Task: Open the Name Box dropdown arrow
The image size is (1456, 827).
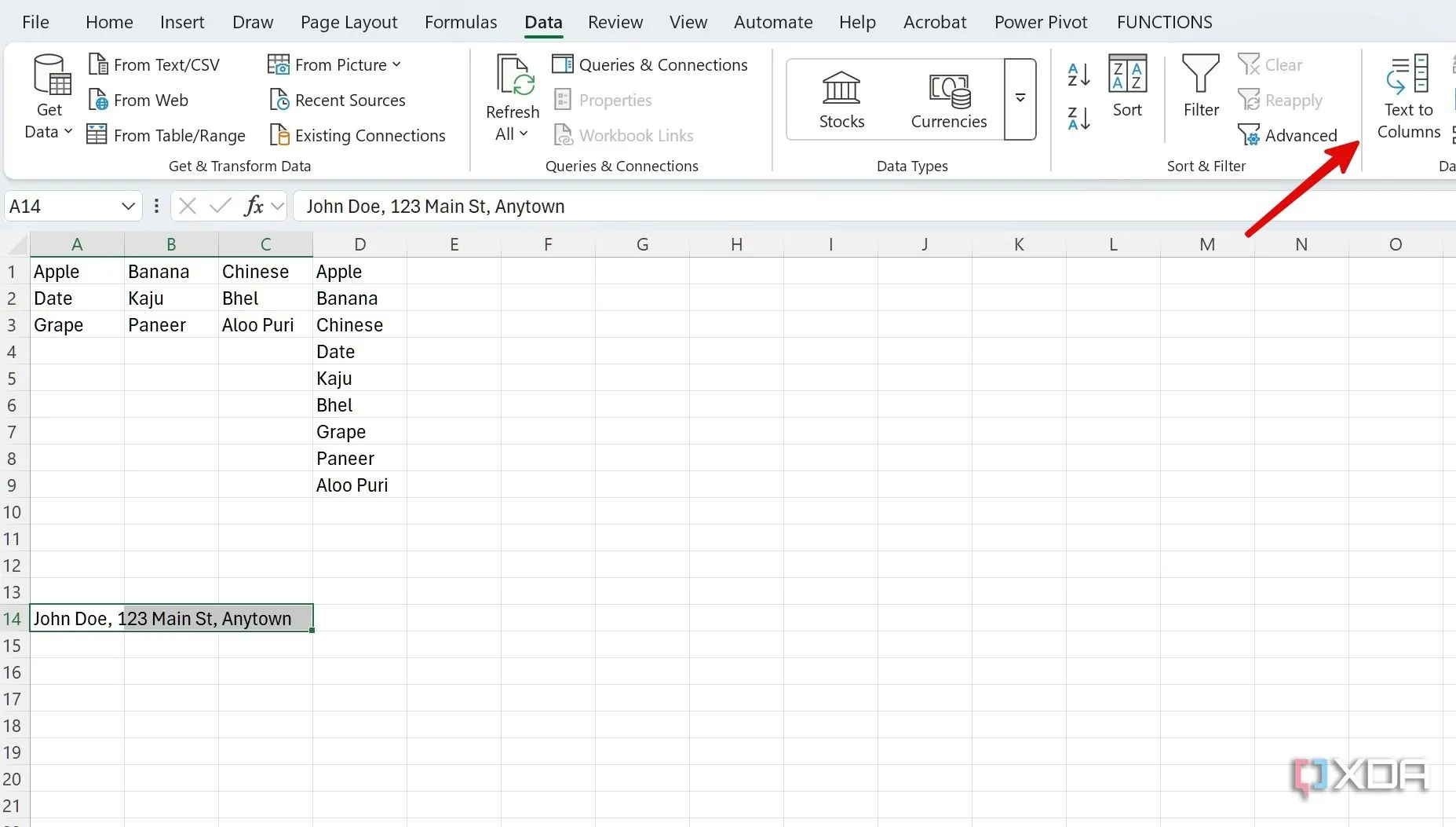Action: pos(128,207)
